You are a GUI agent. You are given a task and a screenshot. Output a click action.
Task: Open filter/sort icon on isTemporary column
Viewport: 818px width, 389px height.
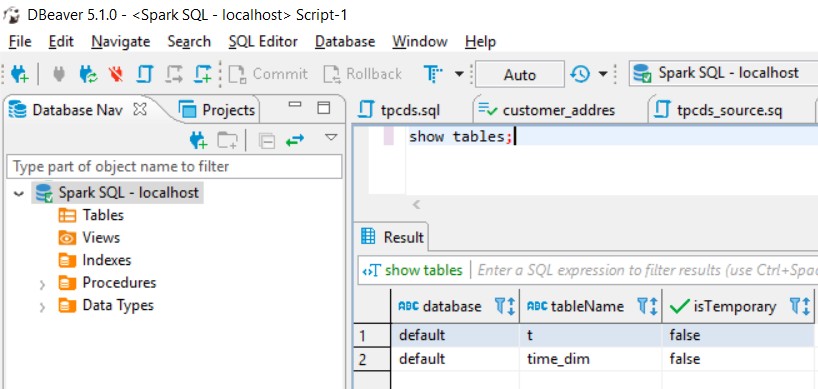click(800, 306)
